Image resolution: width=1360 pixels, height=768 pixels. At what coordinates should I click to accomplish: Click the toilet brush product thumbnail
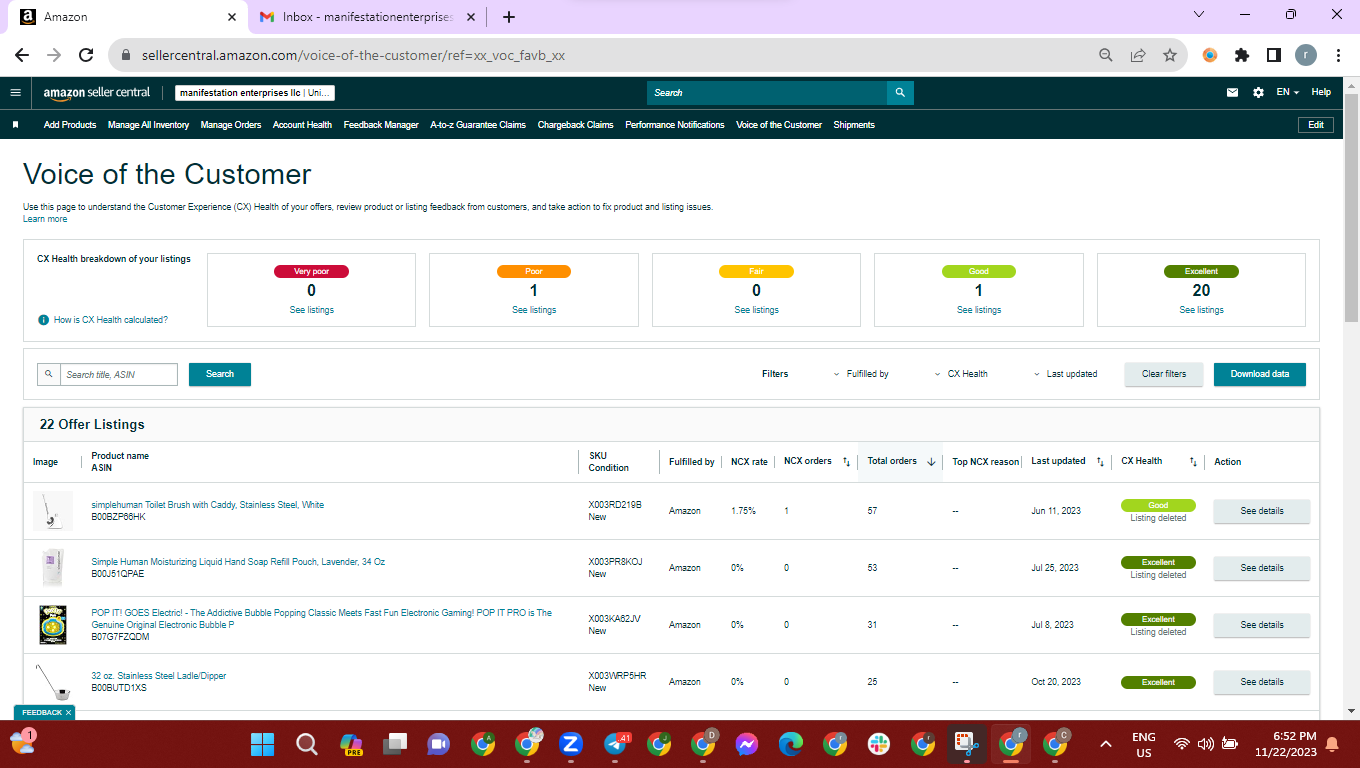(x=53, y=511)
